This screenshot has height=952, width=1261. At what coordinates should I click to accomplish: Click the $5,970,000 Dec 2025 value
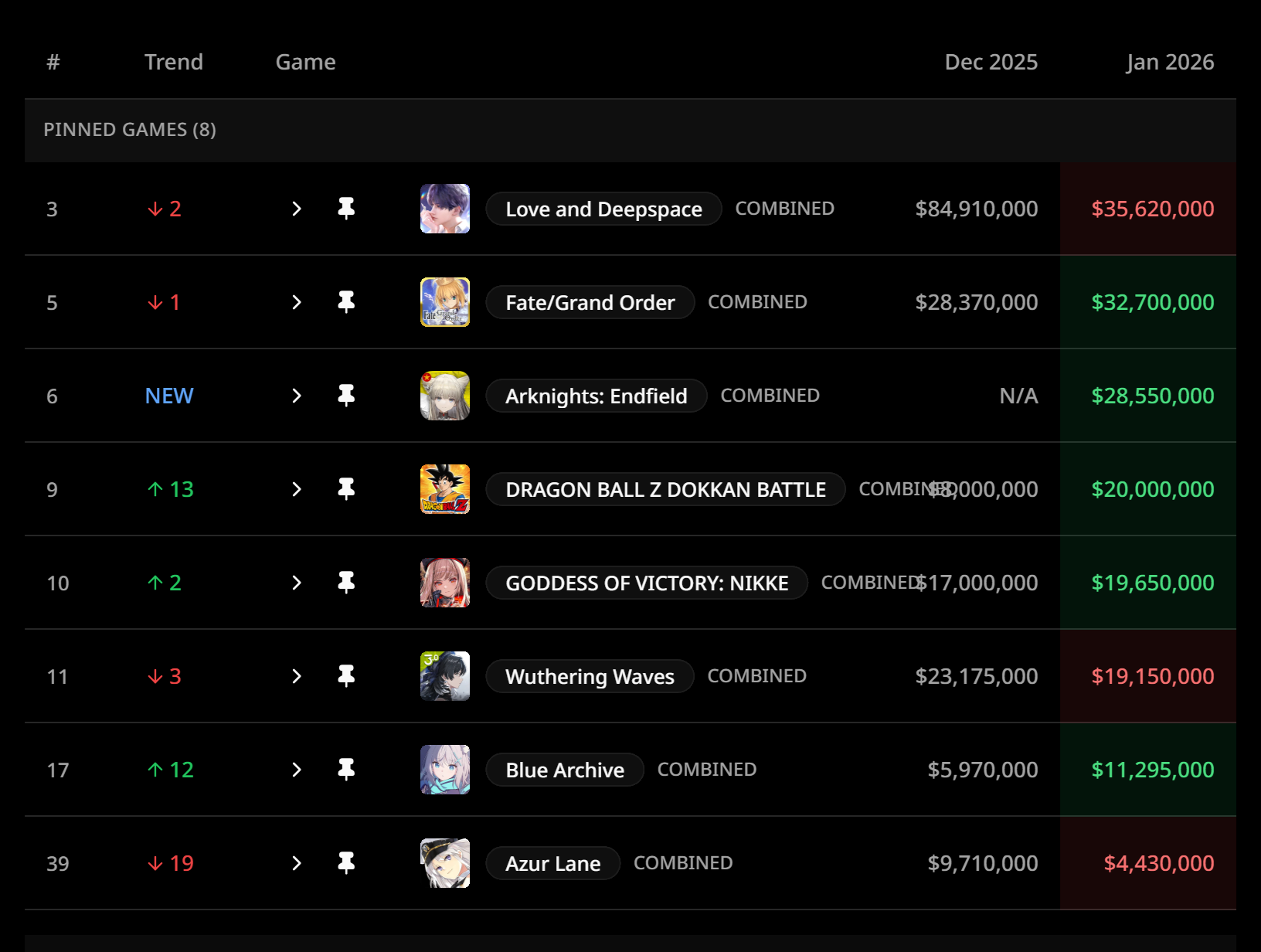pyautogui.click(x=983, y=770)
